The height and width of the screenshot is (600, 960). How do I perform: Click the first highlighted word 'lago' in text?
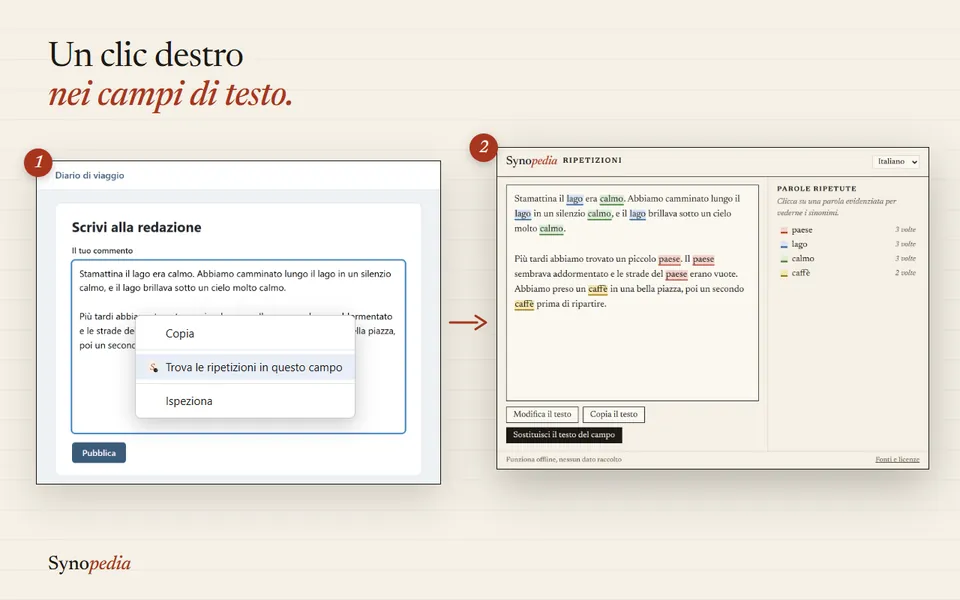click(x=574, y=199)
